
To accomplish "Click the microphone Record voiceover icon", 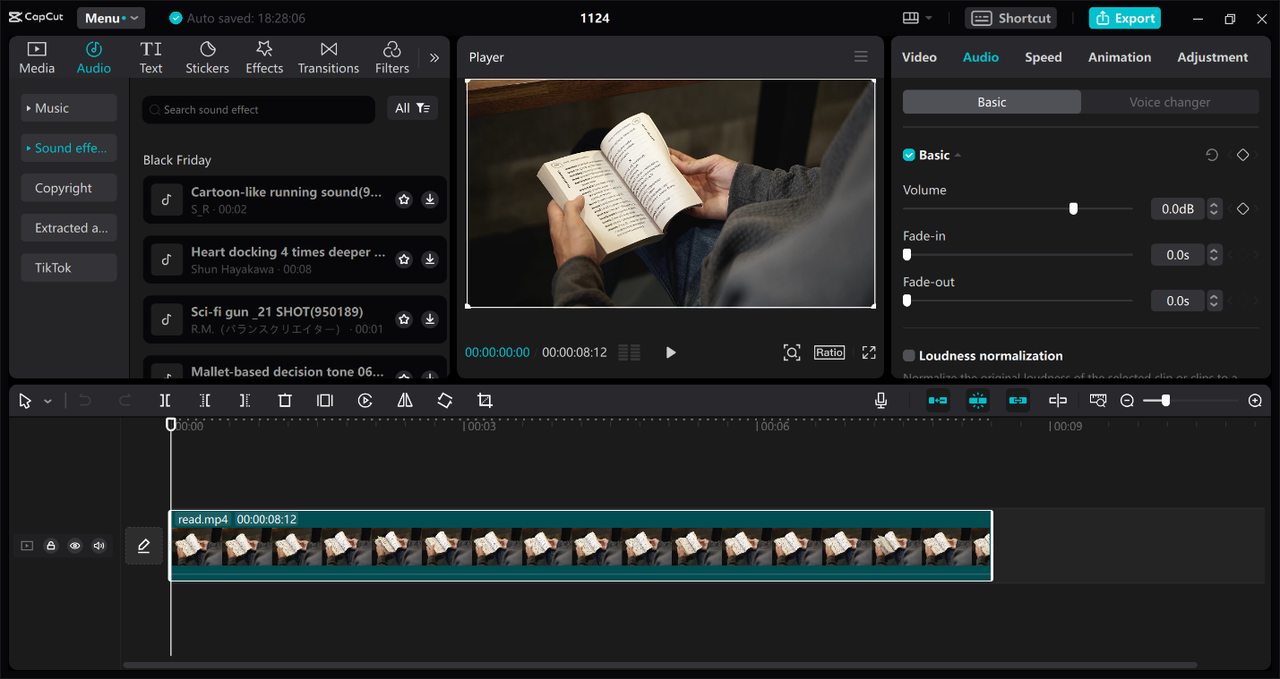I will pyautogui.click(x=881, y=400).
